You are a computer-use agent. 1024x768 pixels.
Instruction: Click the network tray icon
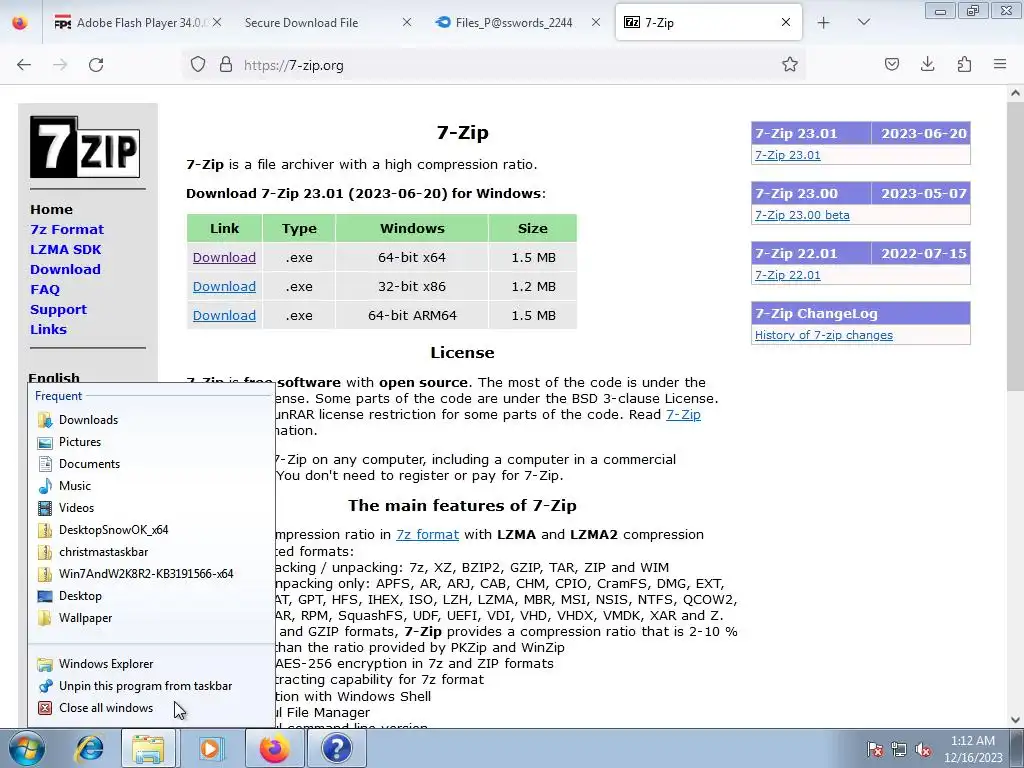(899, 750)
